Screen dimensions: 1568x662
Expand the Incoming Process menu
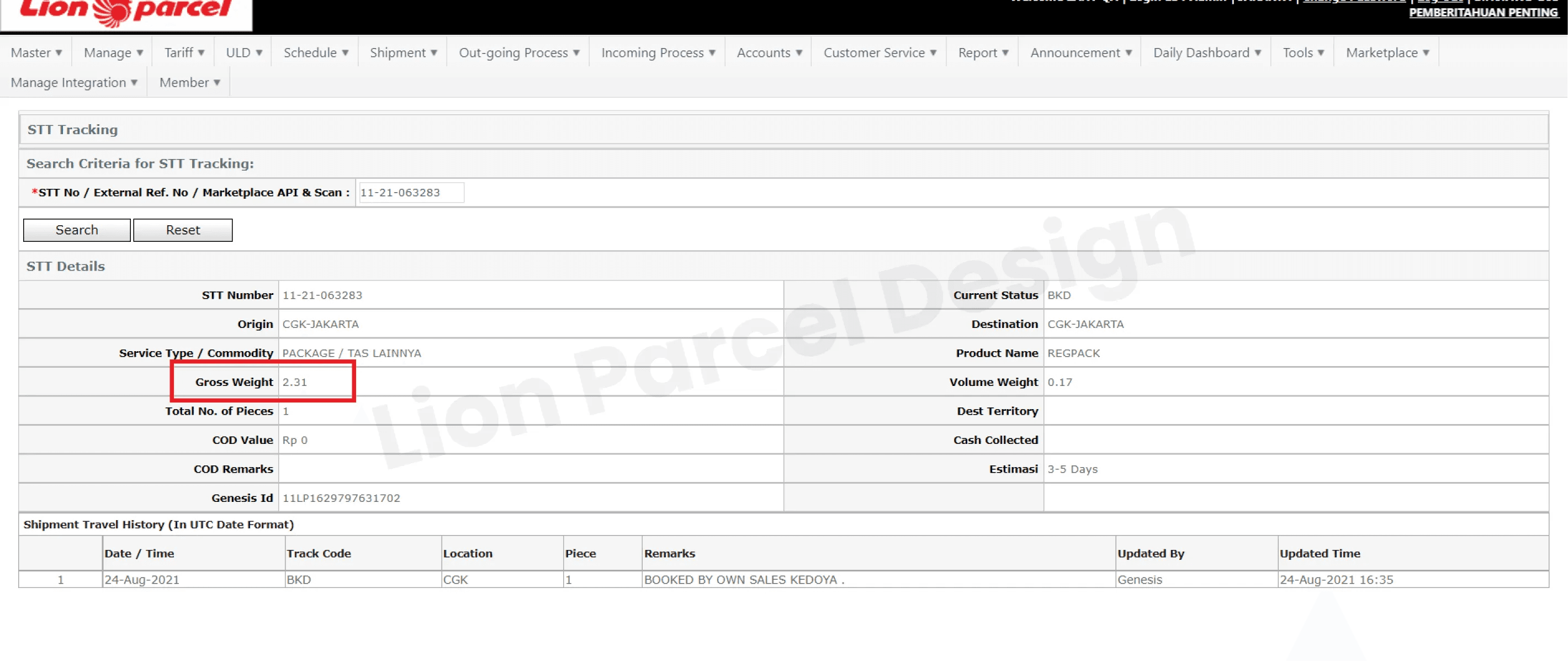[x=658, y=53]
